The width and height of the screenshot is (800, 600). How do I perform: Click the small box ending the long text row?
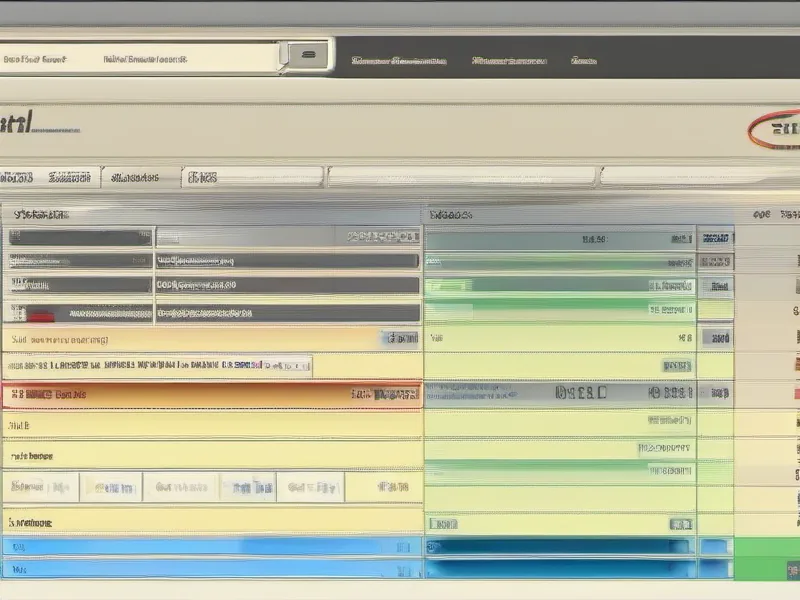(x=300, y=365)
